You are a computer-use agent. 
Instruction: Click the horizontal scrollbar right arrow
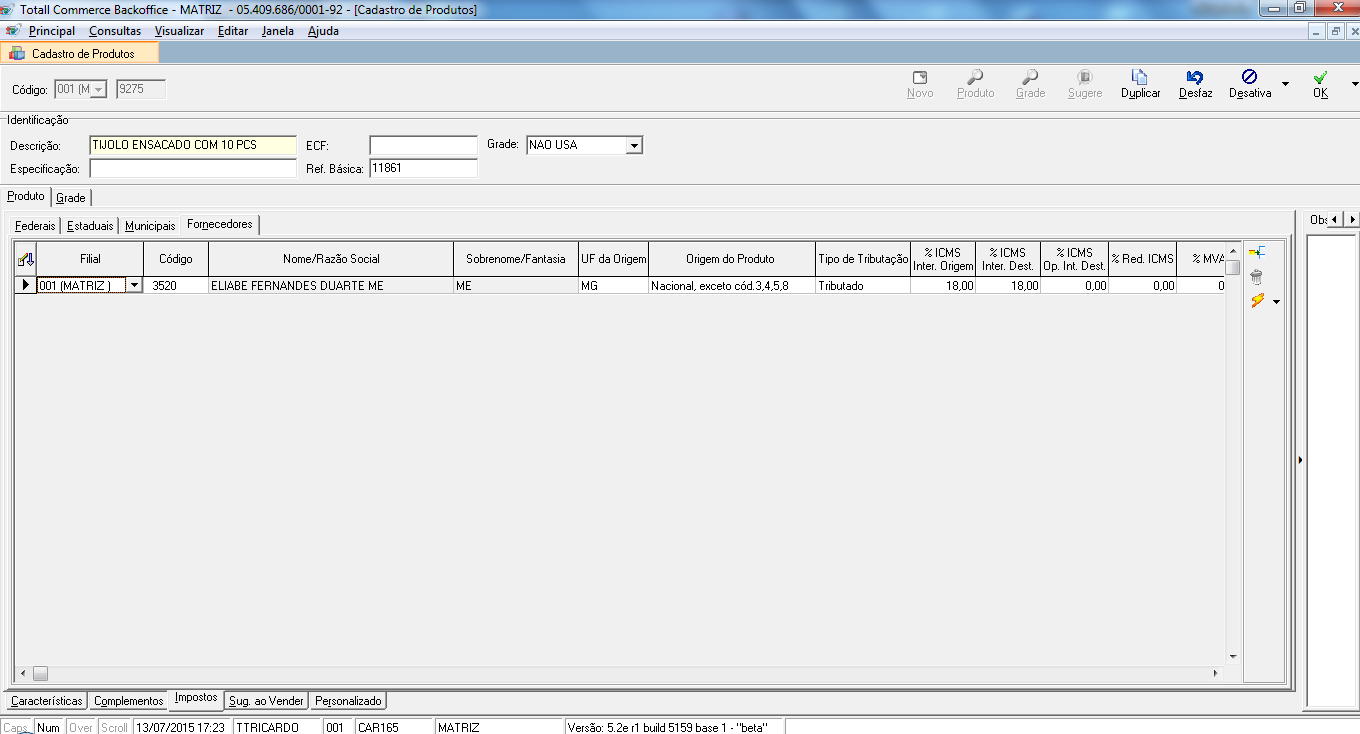coord(1215,674)
